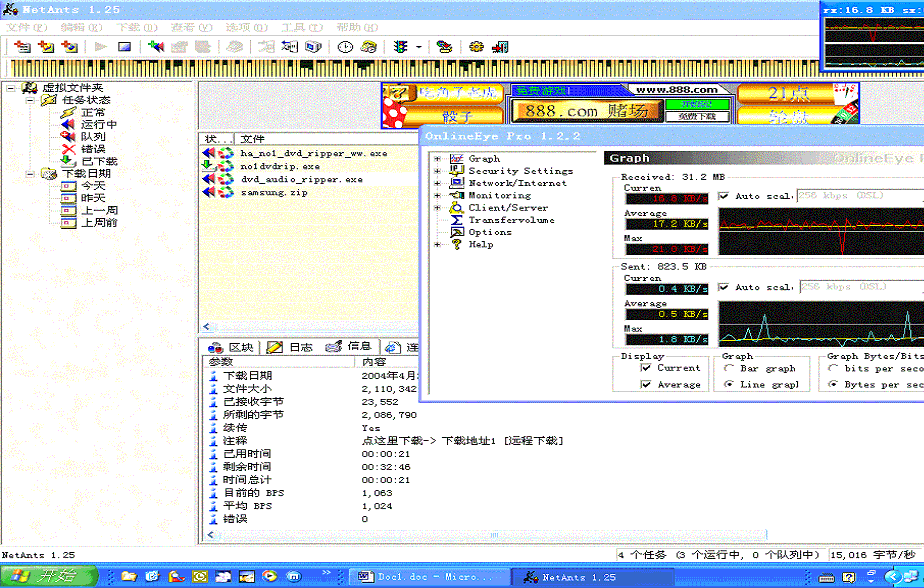This screenshot has width=924, height=588.
Task: Select the 正常 tree item
Action: coord(93,112)
